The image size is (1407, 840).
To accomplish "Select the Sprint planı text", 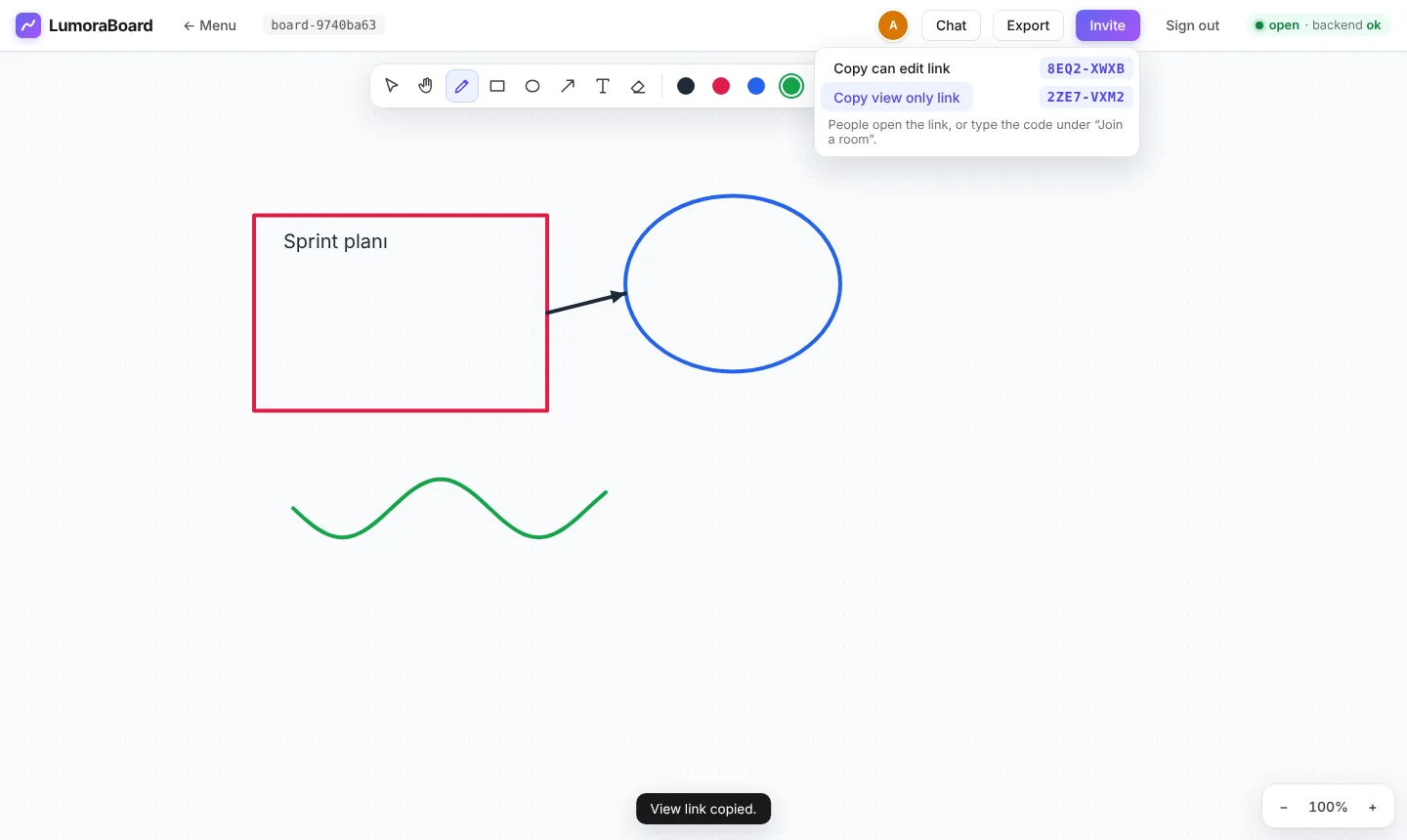I will click(x=335, y=241).
